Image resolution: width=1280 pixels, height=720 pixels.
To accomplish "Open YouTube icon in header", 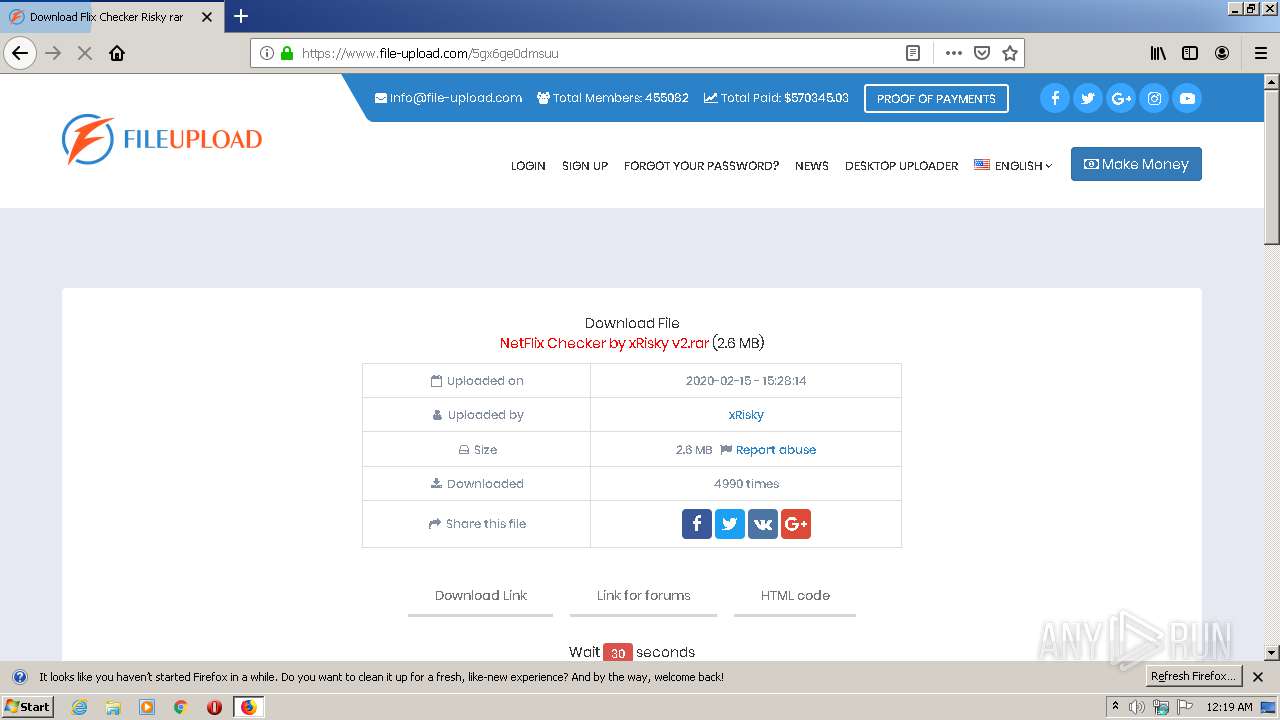I will tap(1187, 98).
